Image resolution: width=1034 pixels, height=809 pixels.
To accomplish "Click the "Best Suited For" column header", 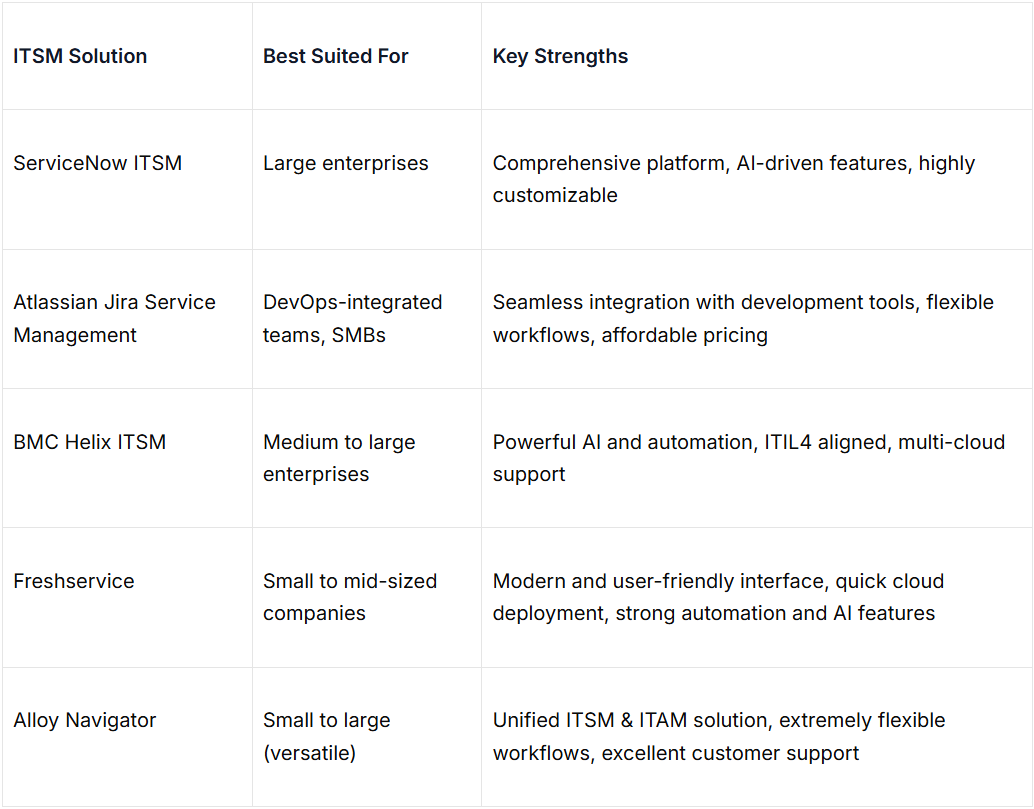I will pyautogui.click(x=335, y=57).
